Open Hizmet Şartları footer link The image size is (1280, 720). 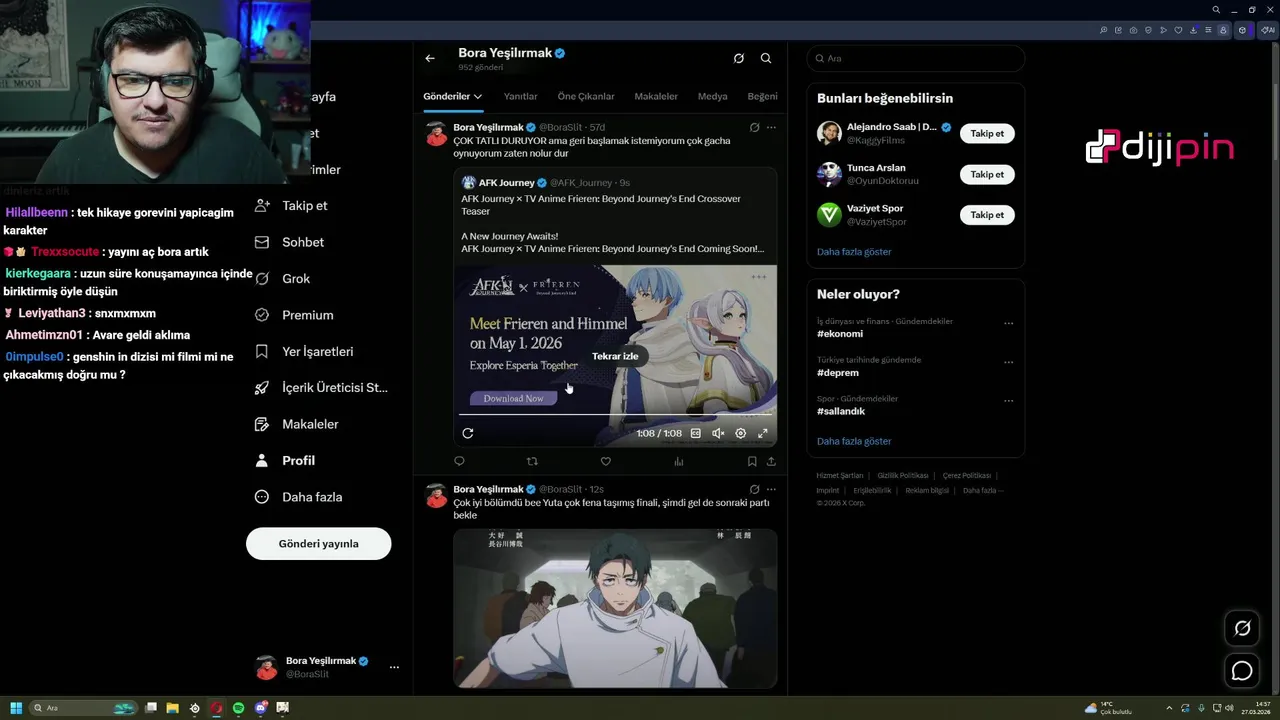[x=839, y=476]
